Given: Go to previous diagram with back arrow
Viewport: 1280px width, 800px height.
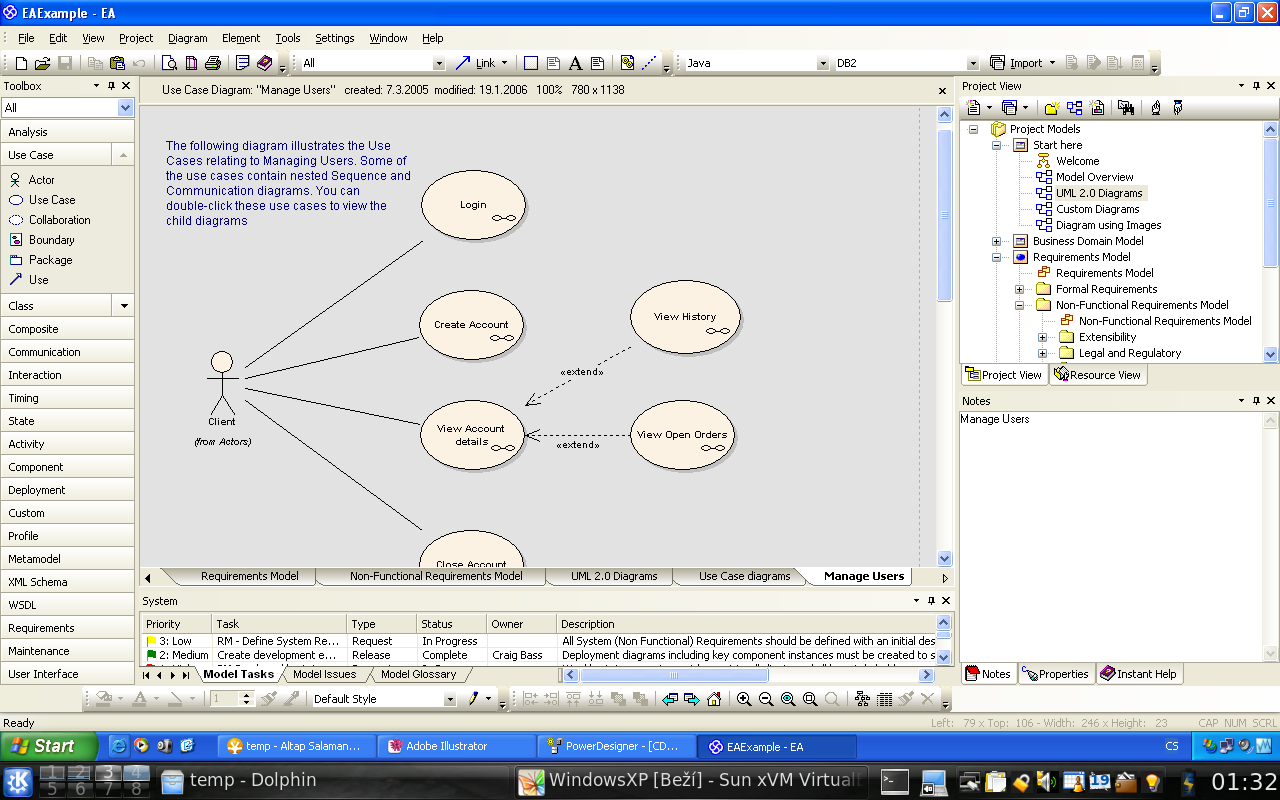Looking at the screenshot, I should (x=670, y=699).
